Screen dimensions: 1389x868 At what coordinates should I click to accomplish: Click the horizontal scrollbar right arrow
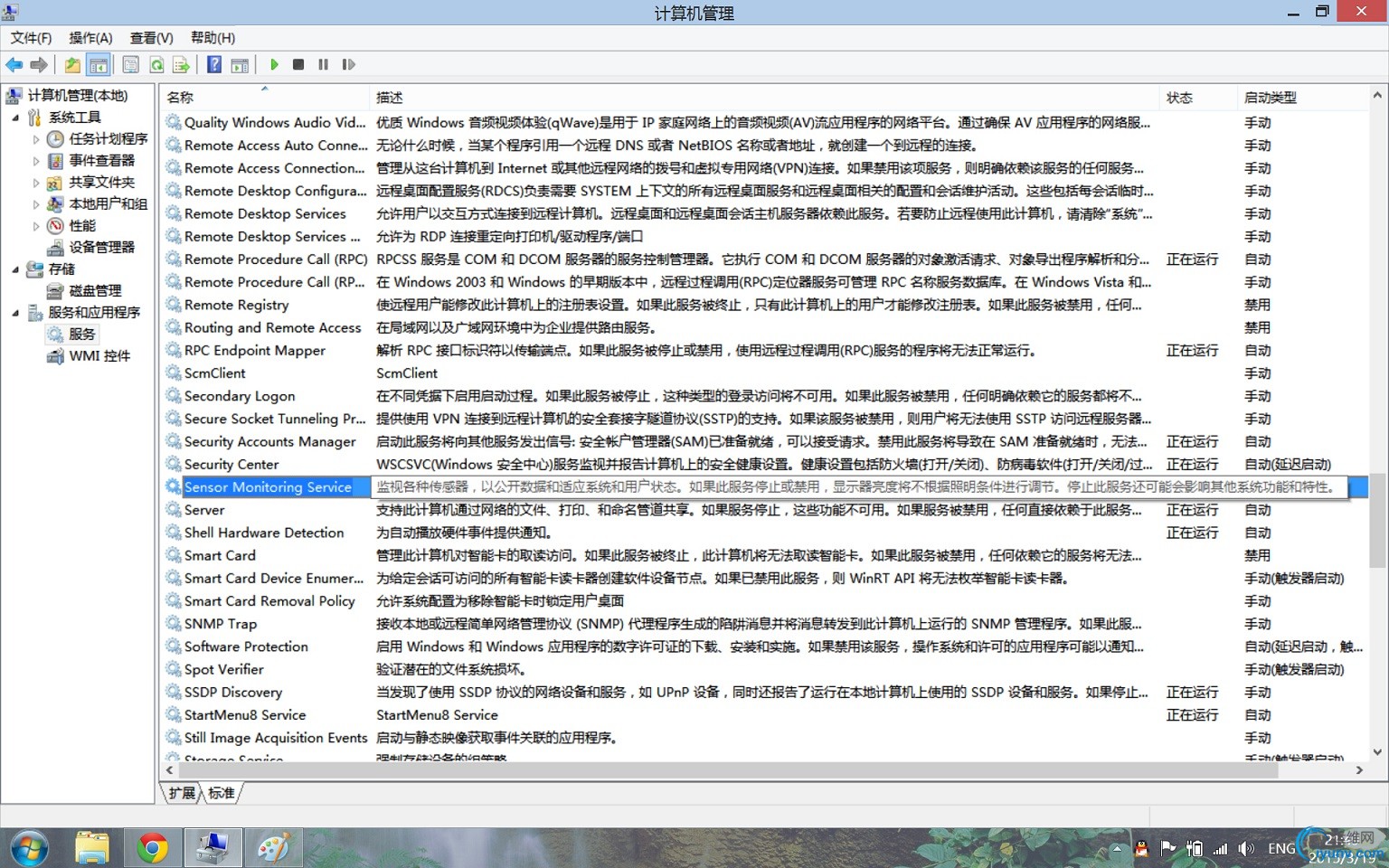coord(1359,770)
